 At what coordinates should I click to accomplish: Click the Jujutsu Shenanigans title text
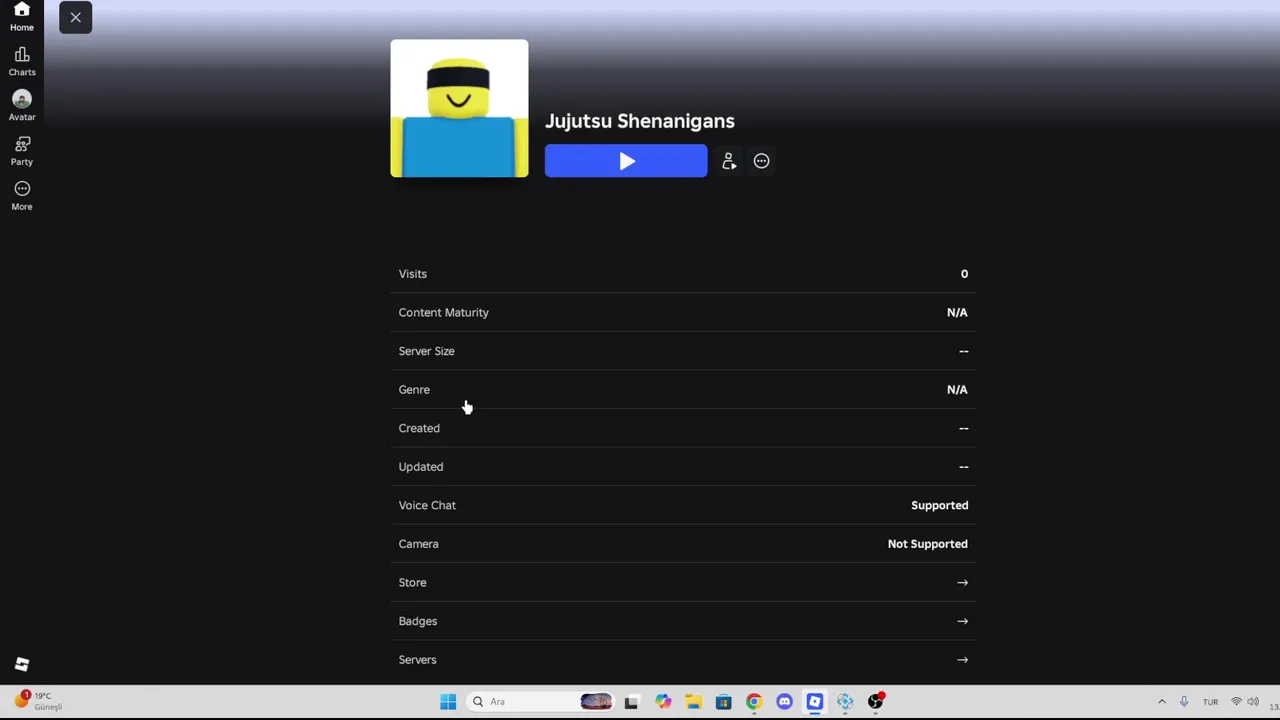tap(640, 121)
